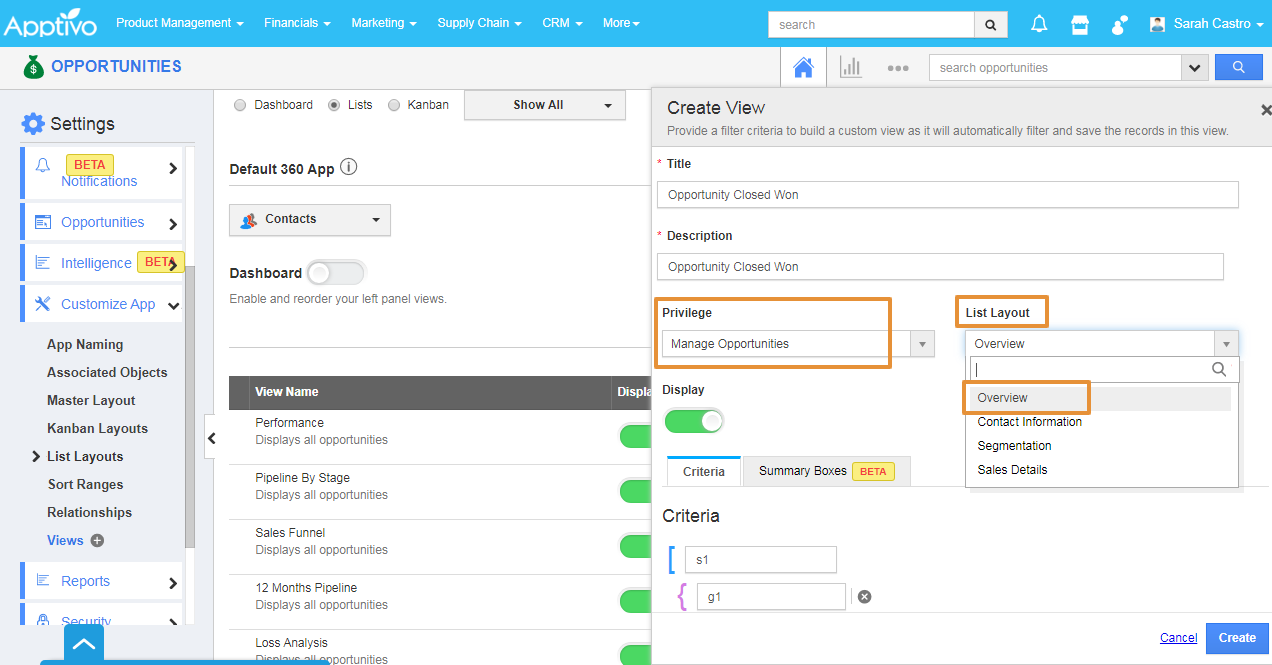Toggle the Display switch in Create View
This screenshot has width=1272, height=665.
click(x=695, y=421)
